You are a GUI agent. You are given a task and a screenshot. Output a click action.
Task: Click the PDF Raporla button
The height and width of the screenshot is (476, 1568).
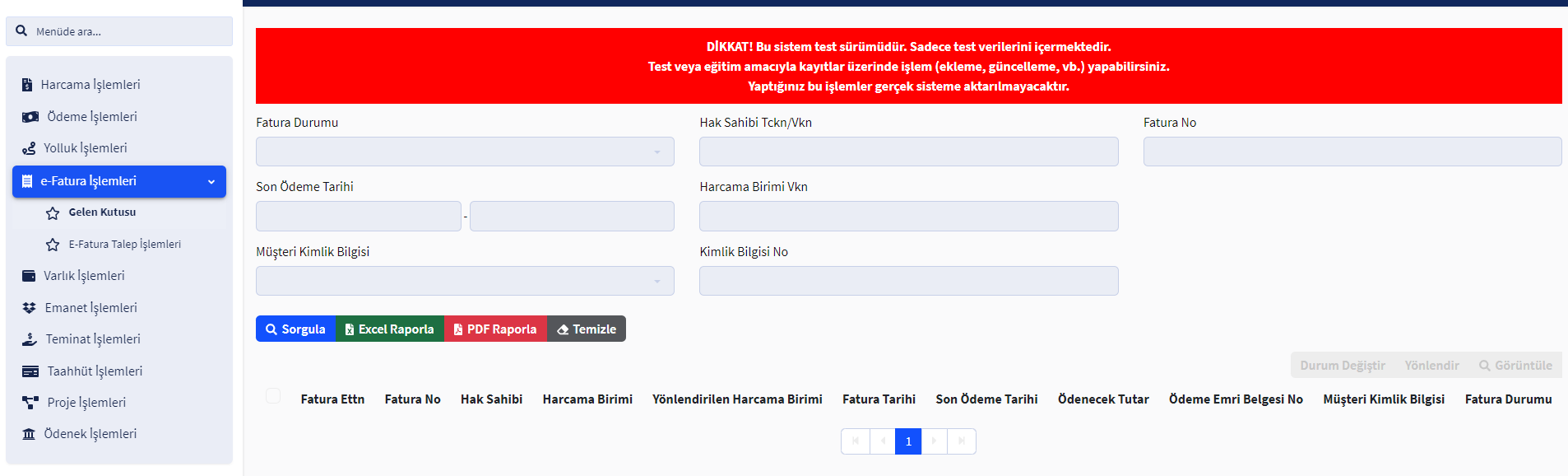495,329
